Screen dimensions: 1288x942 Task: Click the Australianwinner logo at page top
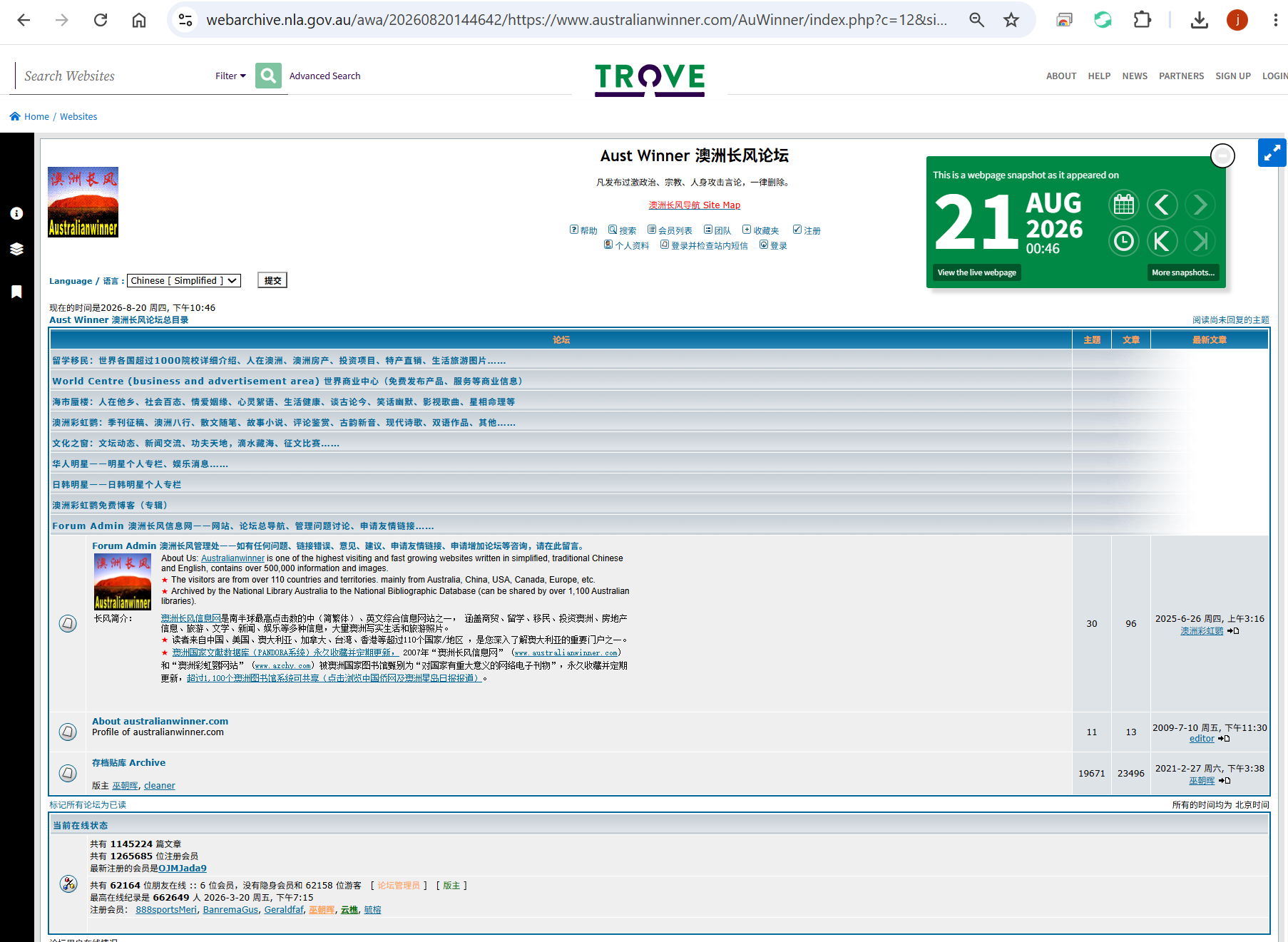point(83,202)
